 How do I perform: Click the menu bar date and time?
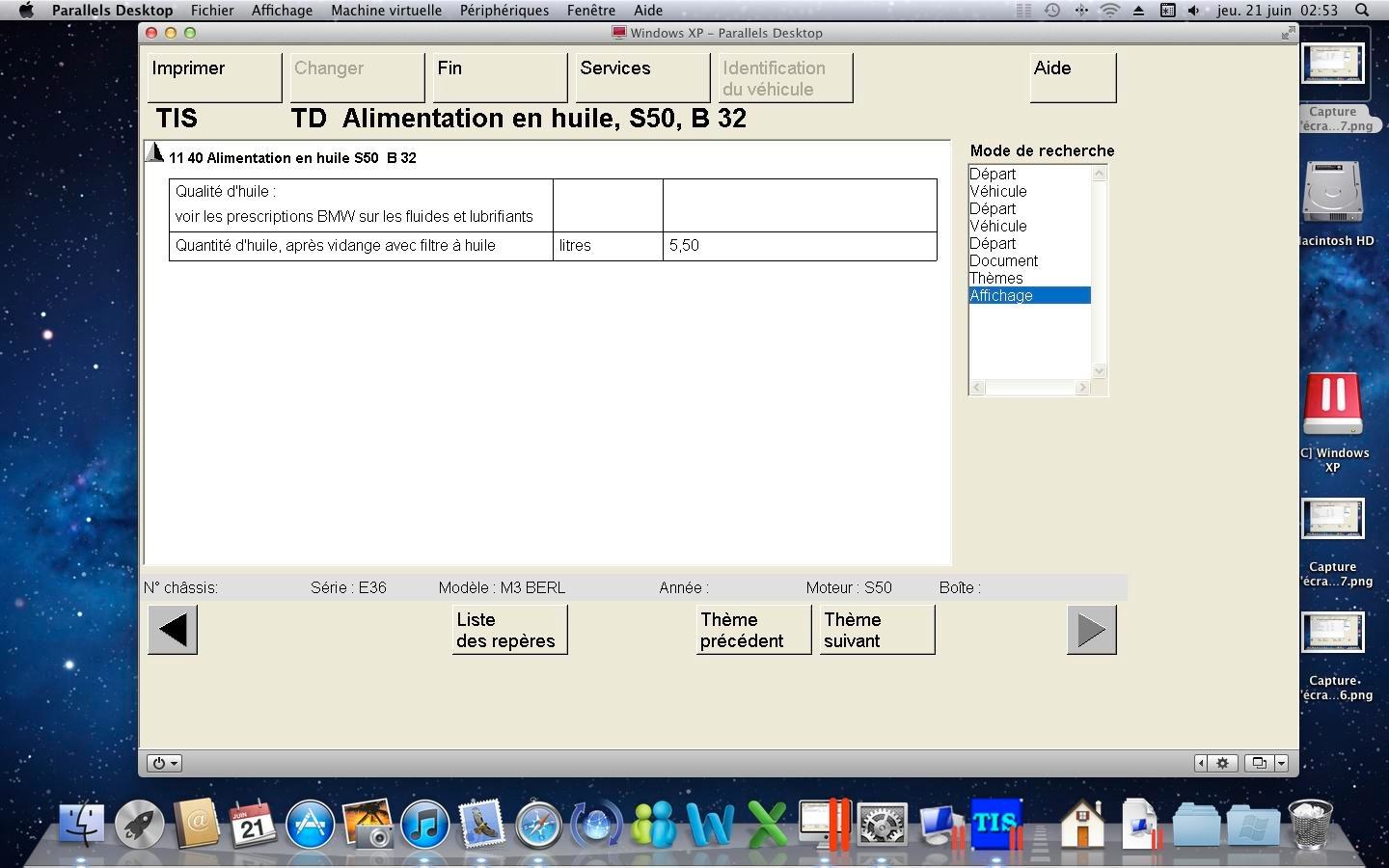(x=1277, y=10)
